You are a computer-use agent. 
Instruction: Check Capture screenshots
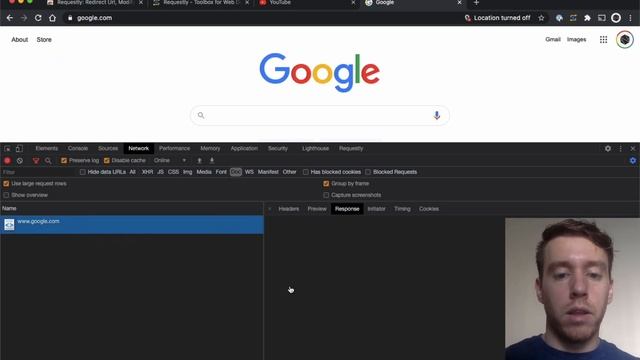pyautogui.click(x=326, y=195)
